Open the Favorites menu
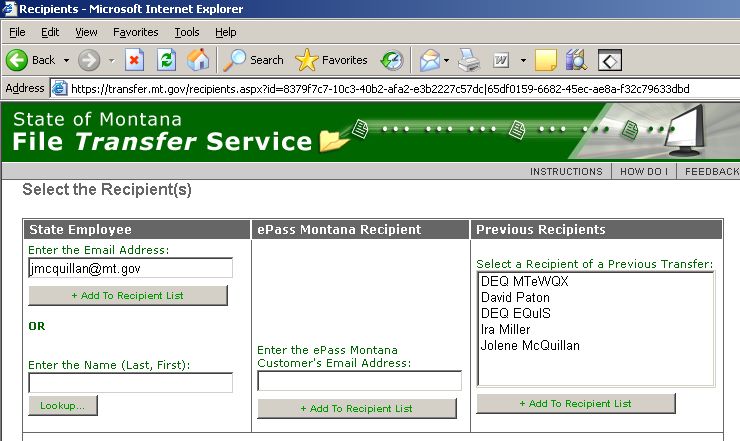Screen dimensions: 740x441 click(135, 32)
